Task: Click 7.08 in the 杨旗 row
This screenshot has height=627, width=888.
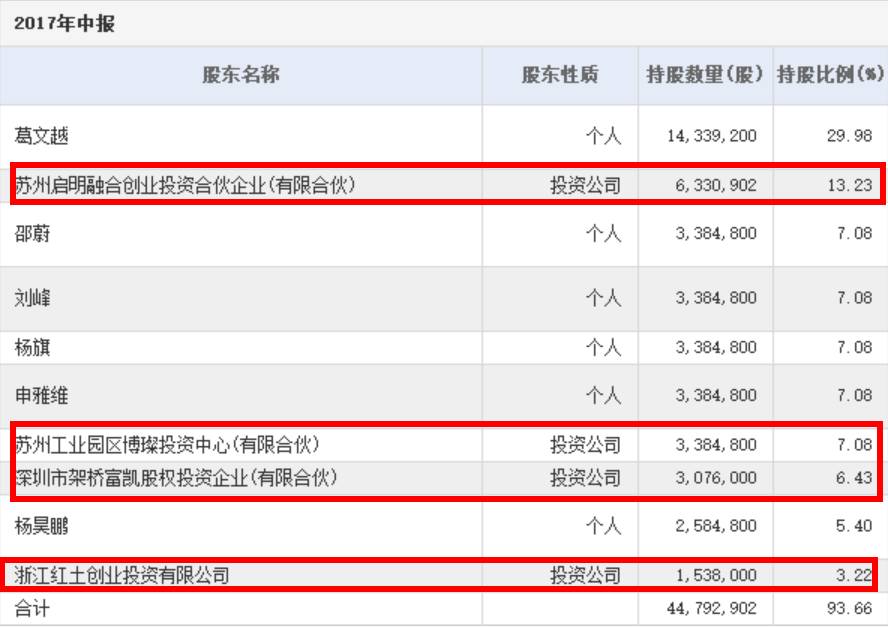Action: pos(854,347)
